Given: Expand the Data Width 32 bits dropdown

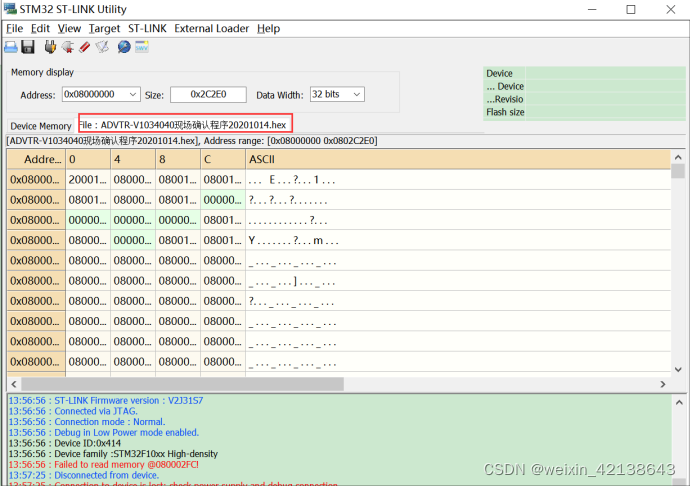Looking at the screenshot, I should (x=357, y=94).
